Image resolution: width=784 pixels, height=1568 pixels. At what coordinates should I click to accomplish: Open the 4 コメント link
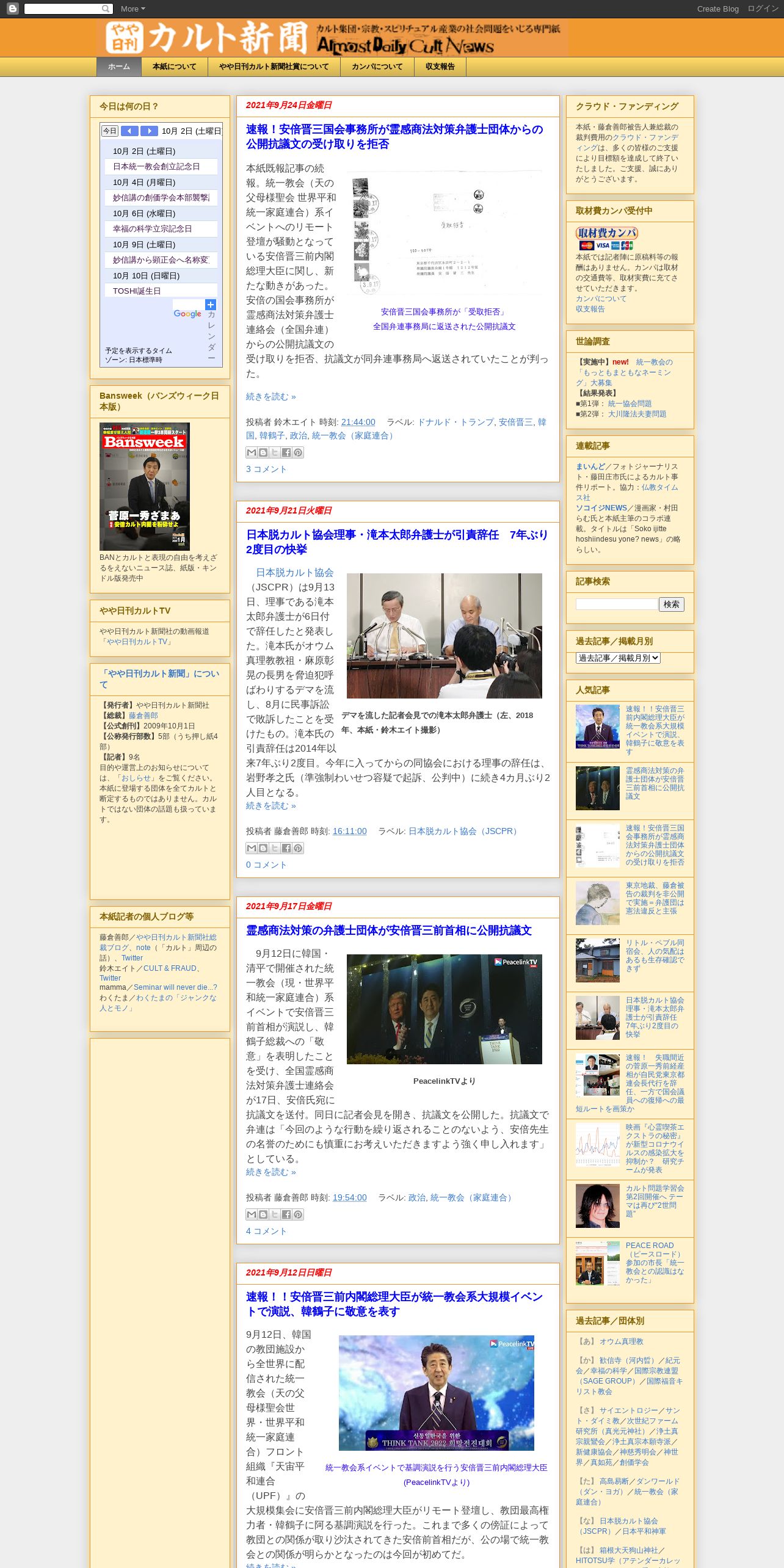[266, 1231]
